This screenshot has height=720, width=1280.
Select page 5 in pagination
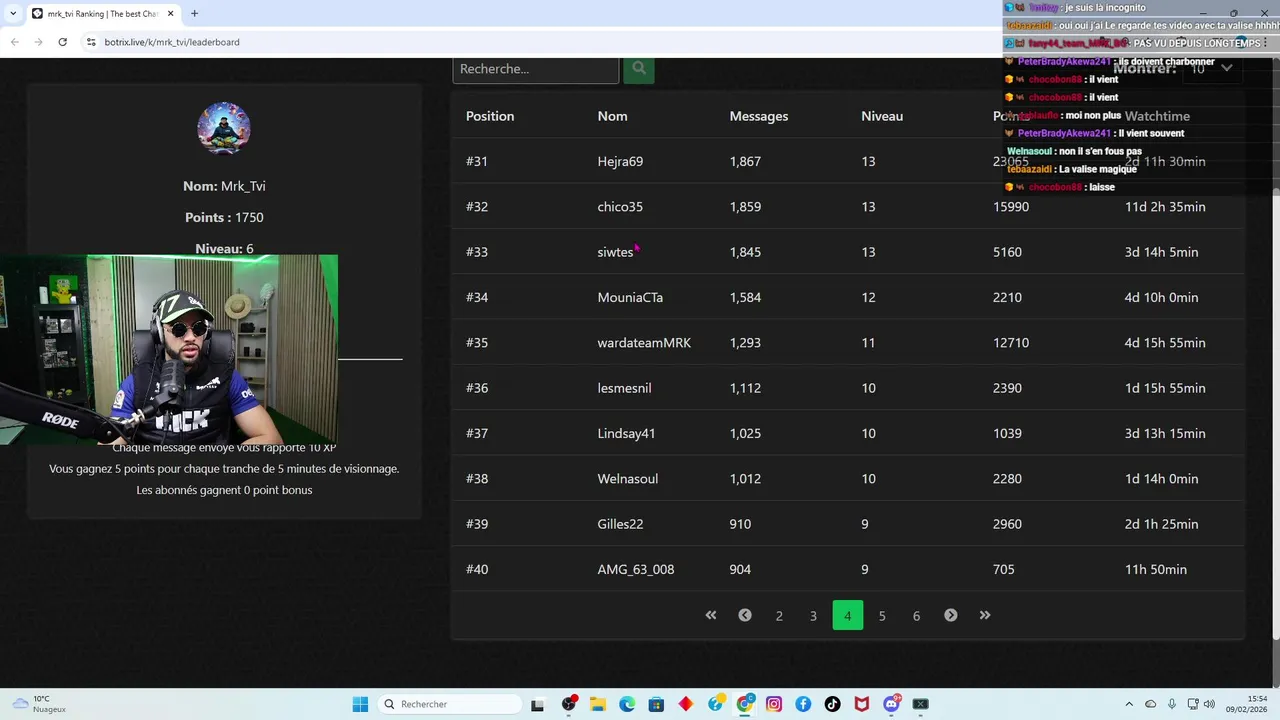[882, 615]
